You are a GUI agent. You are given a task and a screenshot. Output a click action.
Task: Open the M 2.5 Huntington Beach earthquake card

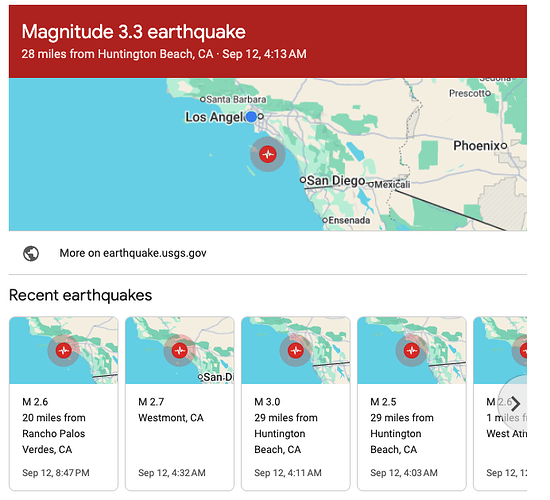pos(412,404)
